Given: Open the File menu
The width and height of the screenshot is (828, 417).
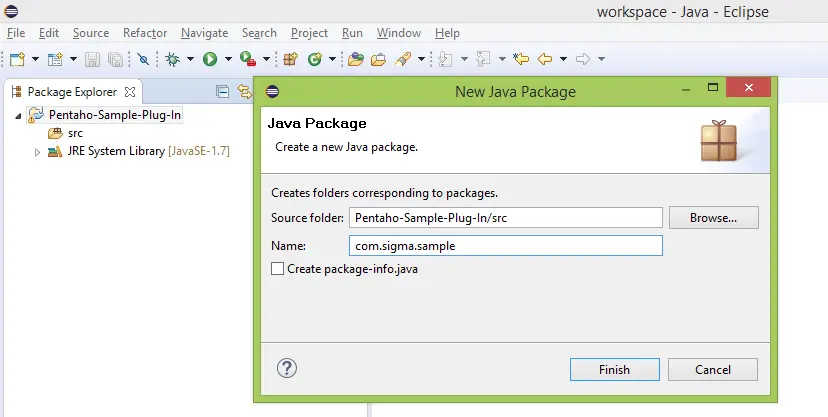Looking at the screenshot, I should click(x=16, y=33).
